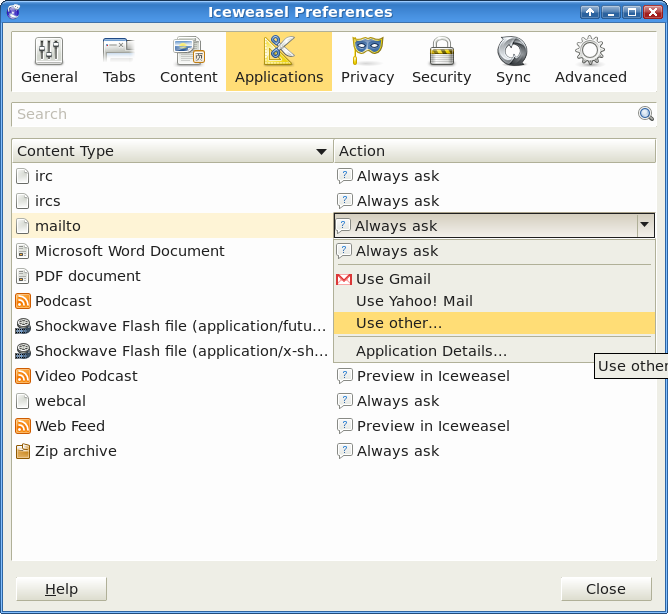Screen dimensions: 668x614
Task: Click Always ask action for irc
Action: pos(398,176)
